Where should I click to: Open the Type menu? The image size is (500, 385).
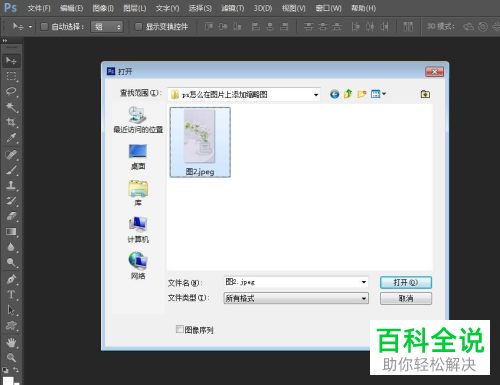tap(167, 8)
